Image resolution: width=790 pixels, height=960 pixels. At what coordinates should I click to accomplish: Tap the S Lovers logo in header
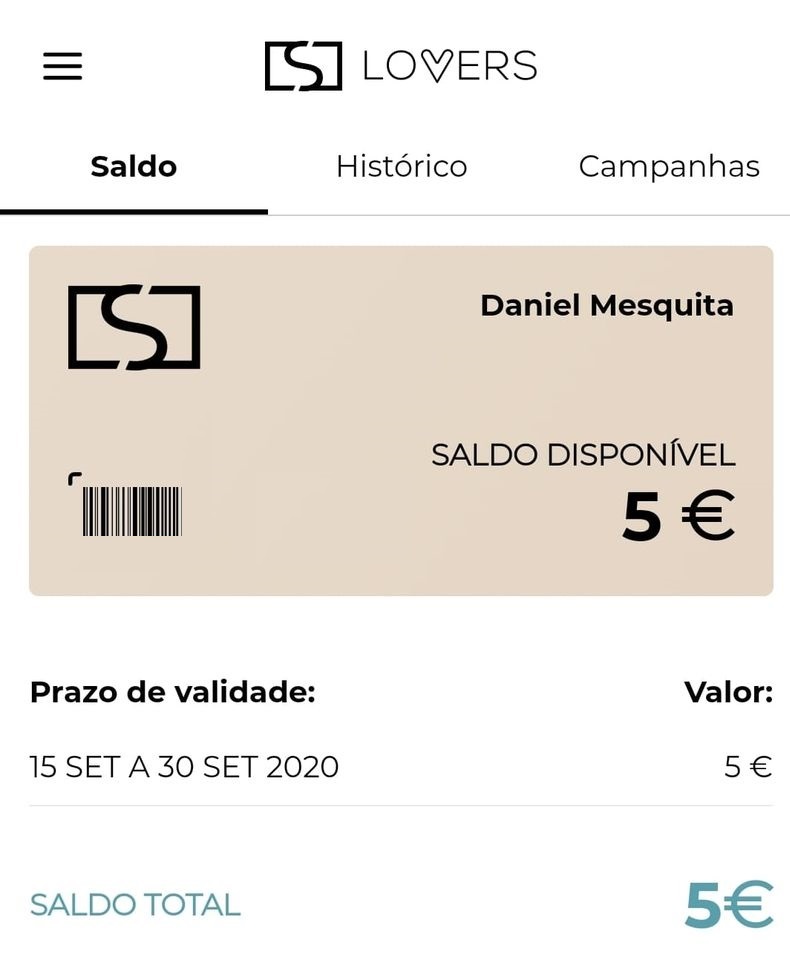[x=401, y=66]
